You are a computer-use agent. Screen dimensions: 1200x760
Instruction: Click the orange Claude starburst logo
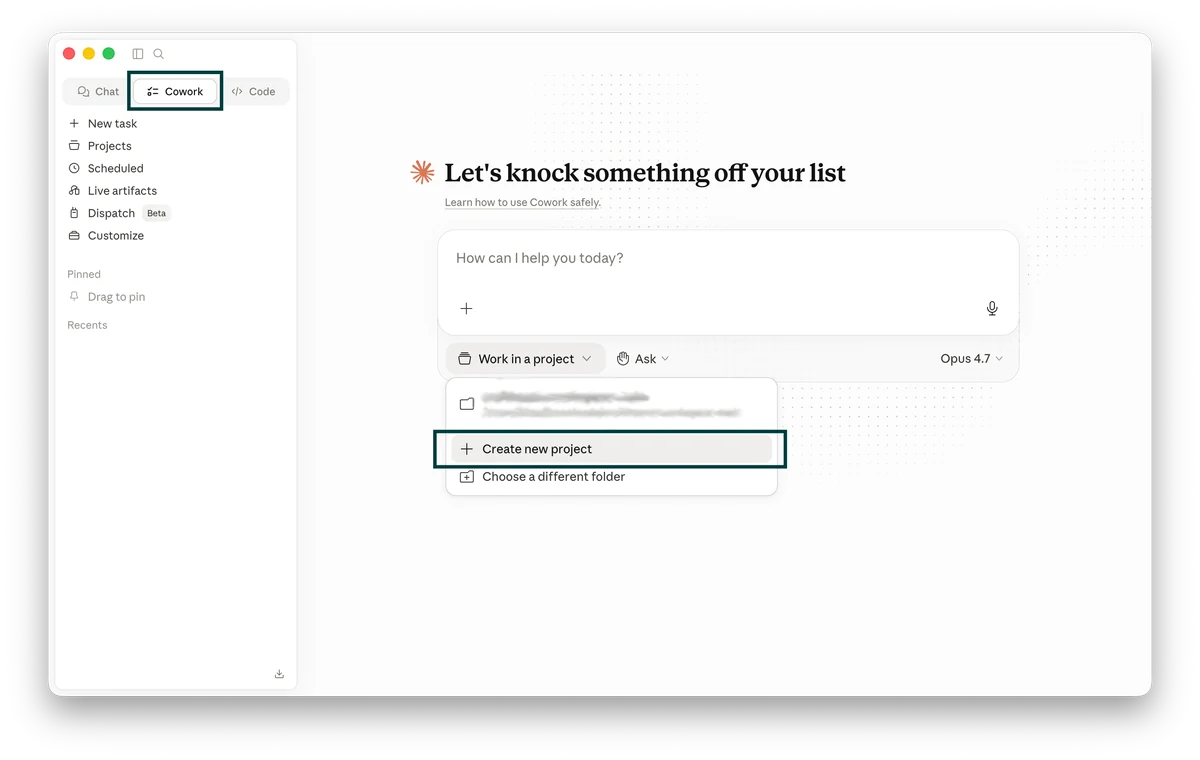click(x=422, y=173)
